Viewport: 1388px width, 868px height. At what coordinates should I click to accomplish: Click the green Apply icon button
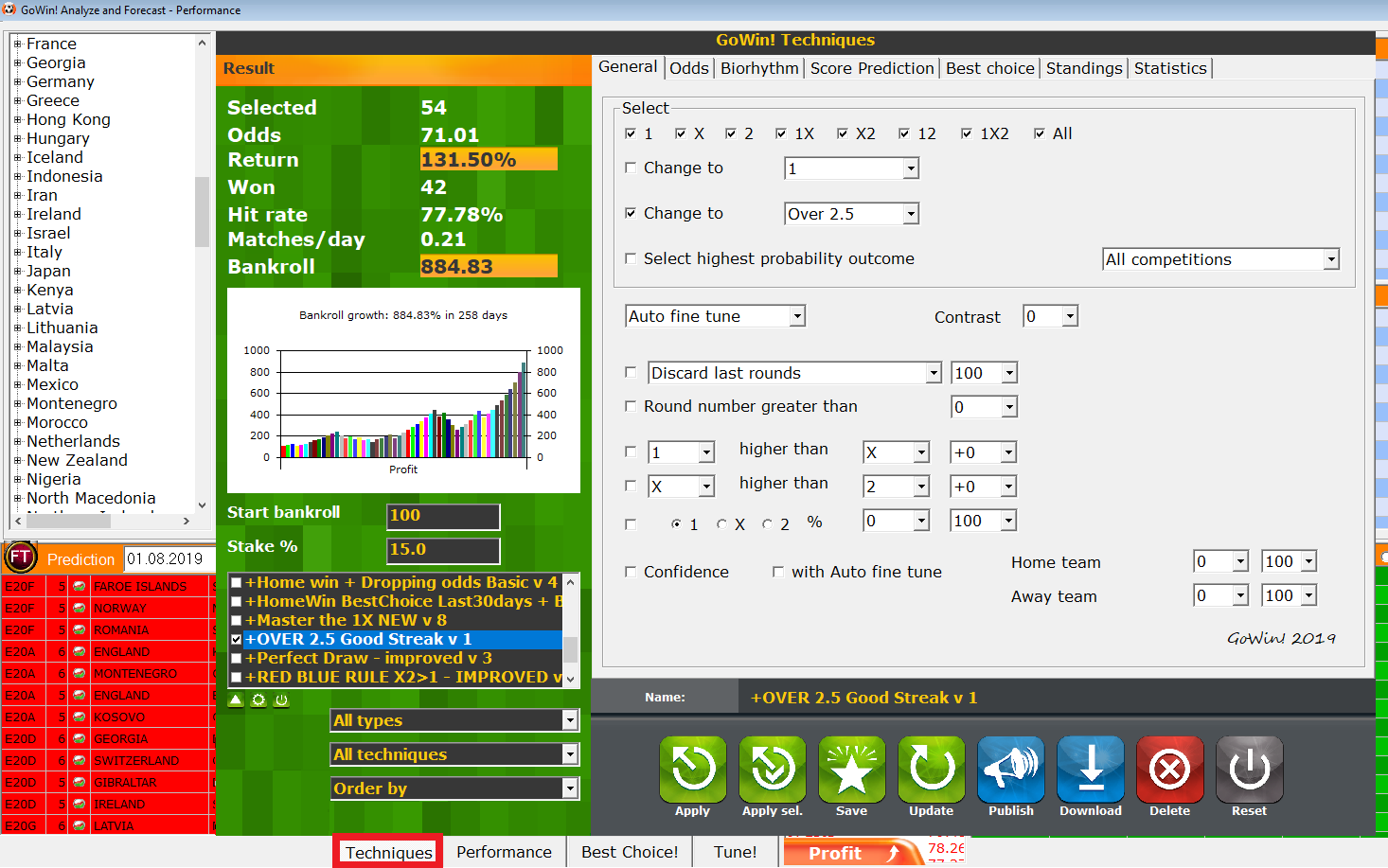pos(693,770)
